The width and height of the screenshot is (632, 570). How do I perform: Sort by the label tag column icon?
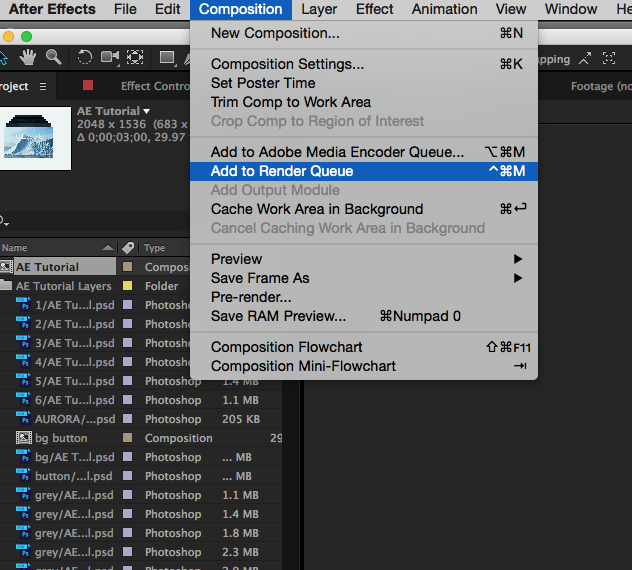point(128,248)
